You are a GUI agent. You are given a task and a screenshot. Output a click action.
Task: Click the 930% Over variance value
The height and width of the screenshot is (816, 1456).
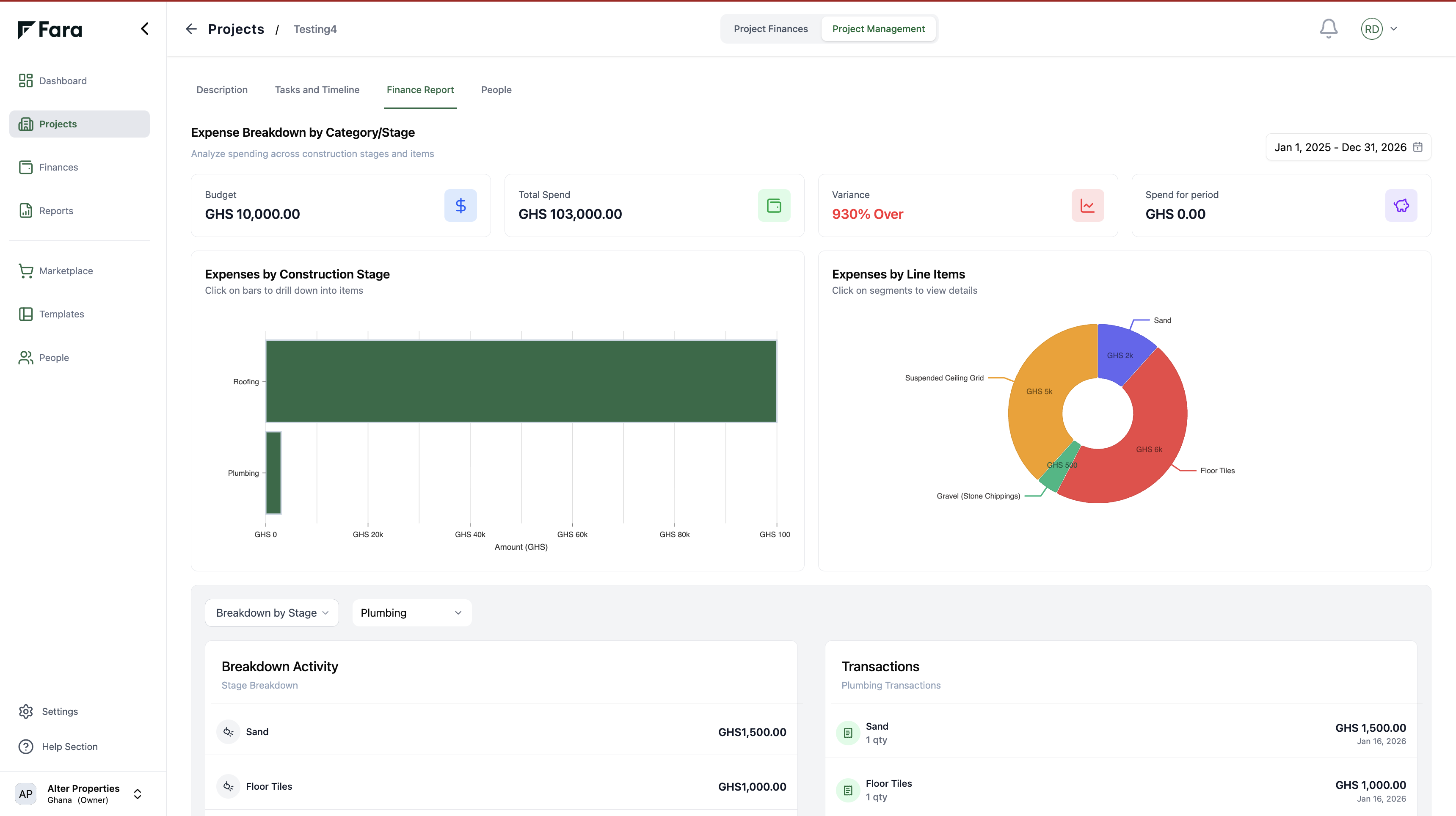tap(867, 214)
